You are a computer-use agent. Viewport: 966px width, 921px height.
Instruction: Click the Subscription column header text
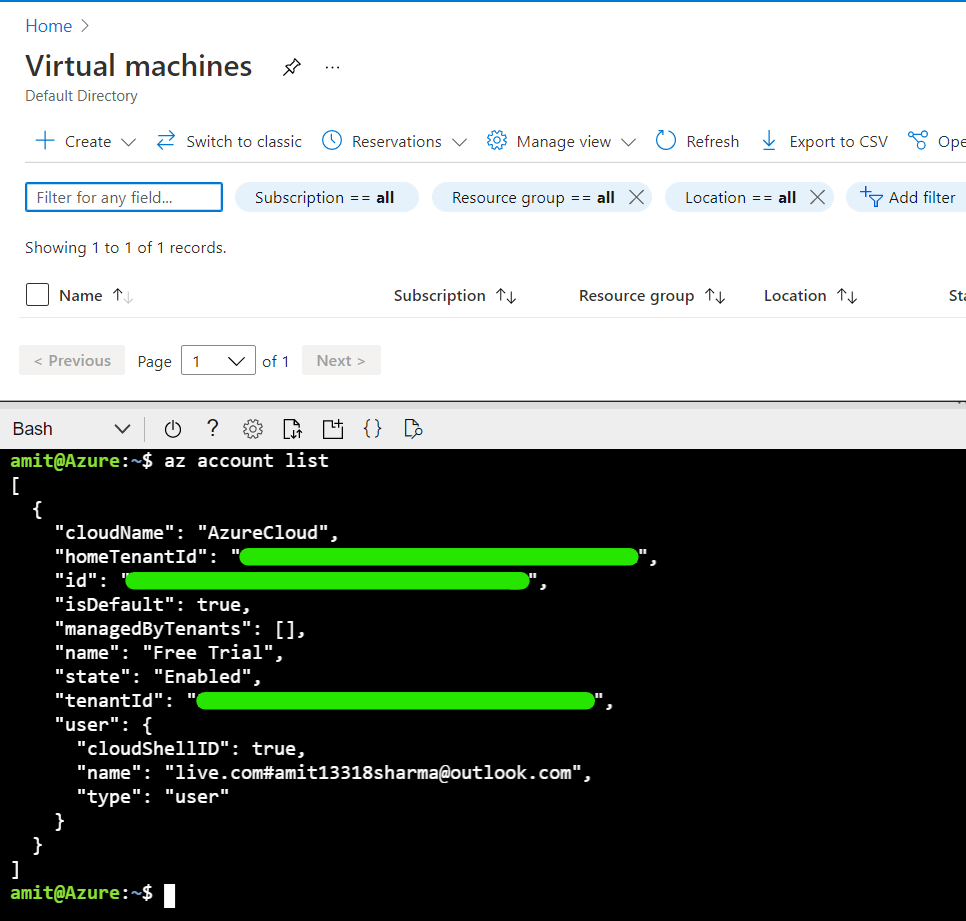pos(439,296)
